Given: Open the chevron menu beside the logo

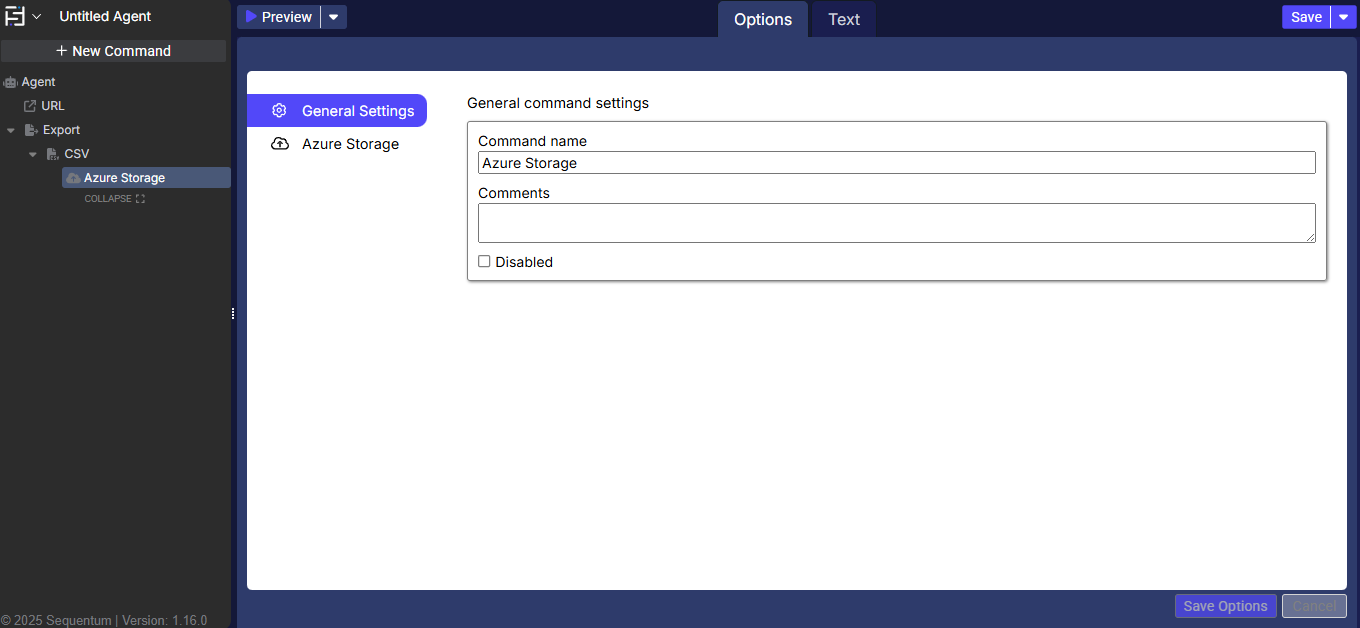Looking at the screenshot, I should tap(37, 16).
